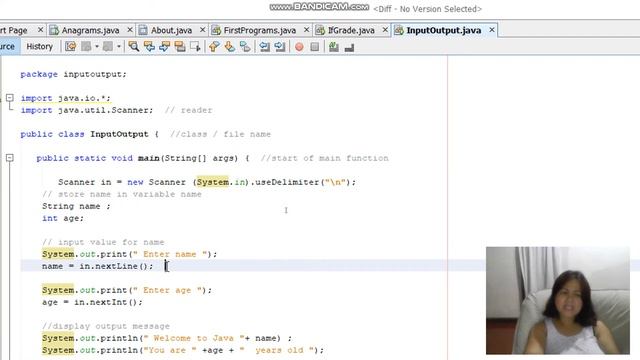Viewport: 640px width, 360px height.
Task: Select the InputOutput.java tab
Action: pyautogui.click(x=443, y=30)
